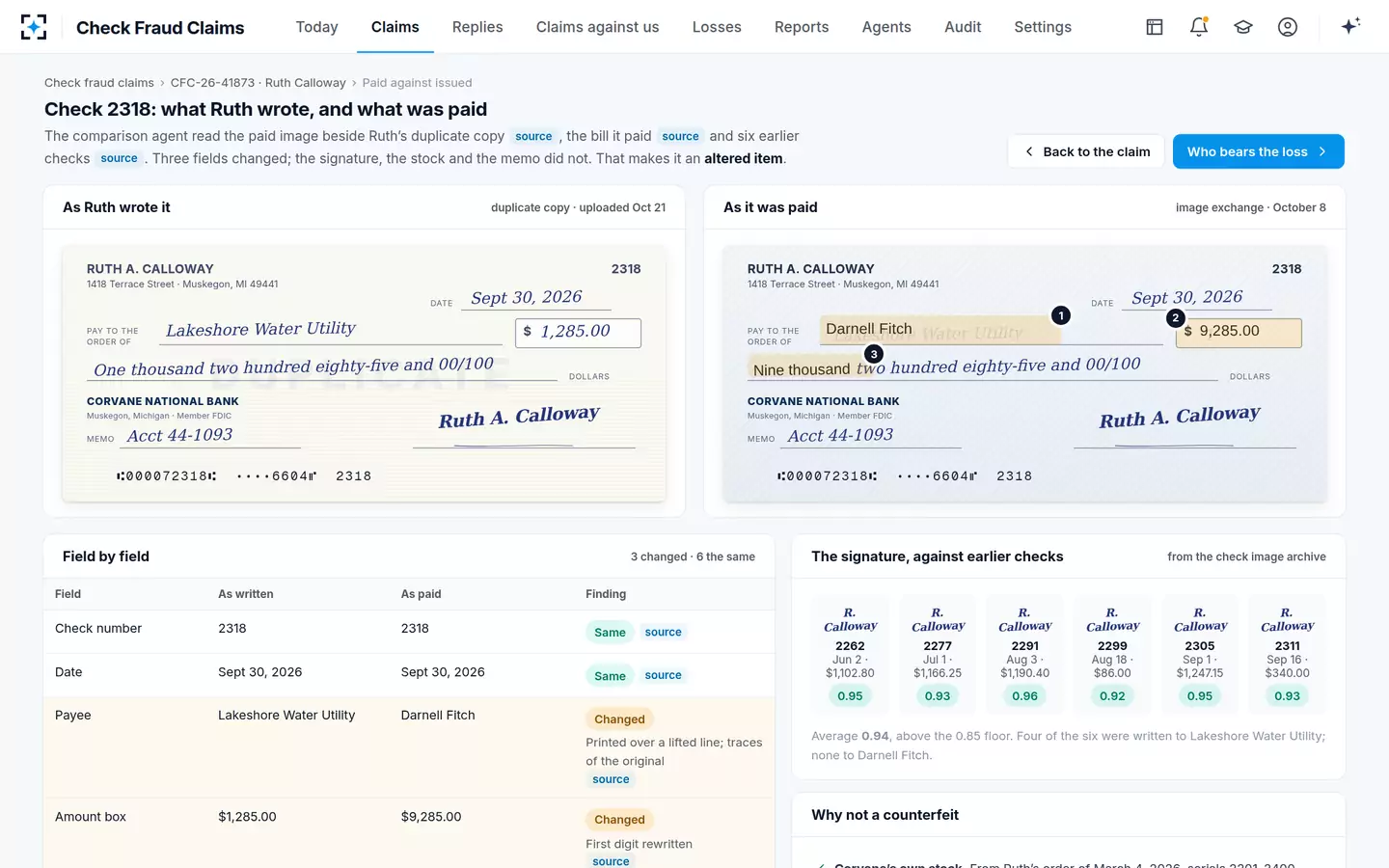Open the source chip after 'the bill it paid'
Screen dimensions: 1389x868
pos(680,137)
